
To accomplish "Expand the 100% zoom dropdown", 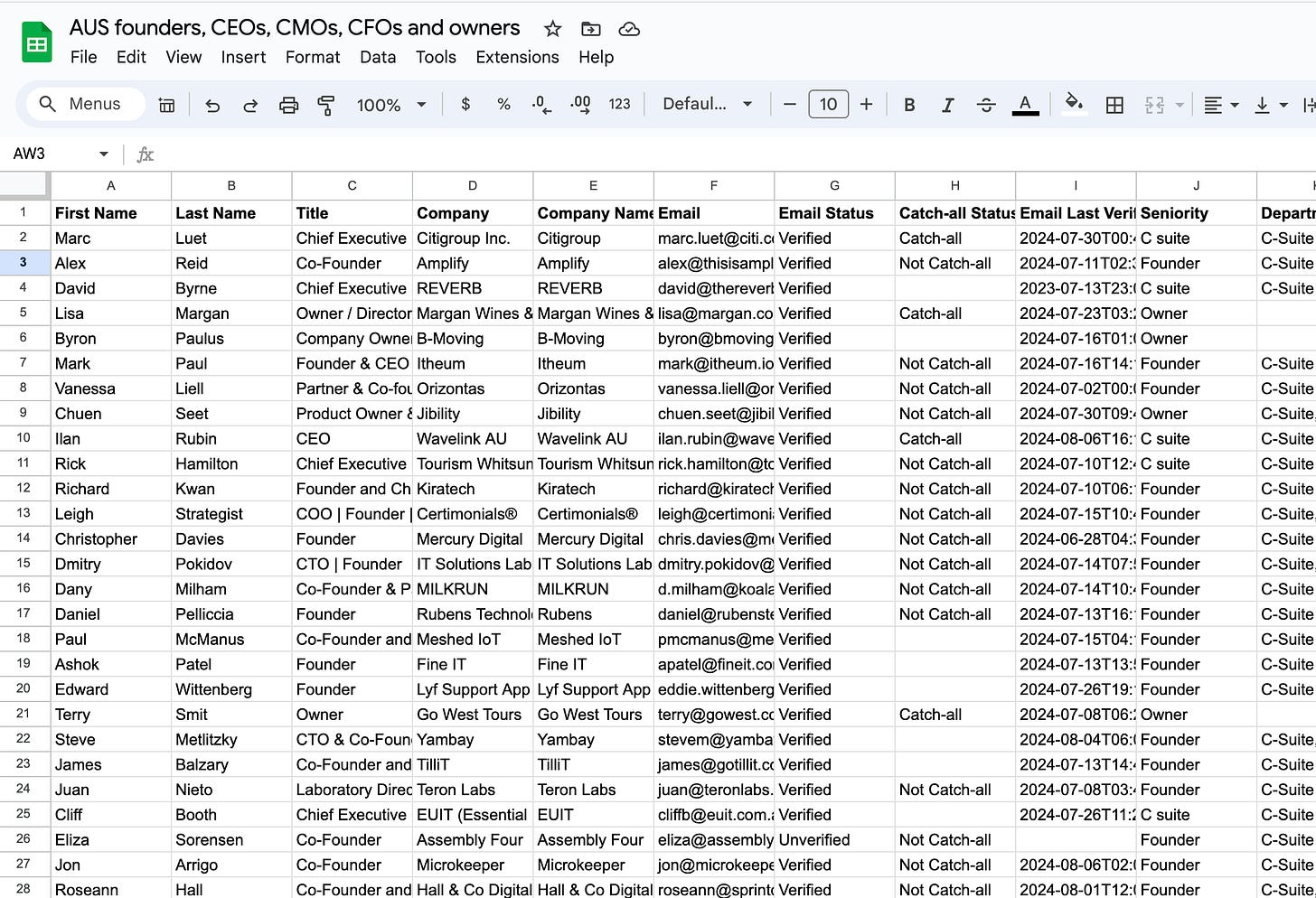I will [391, 105].
